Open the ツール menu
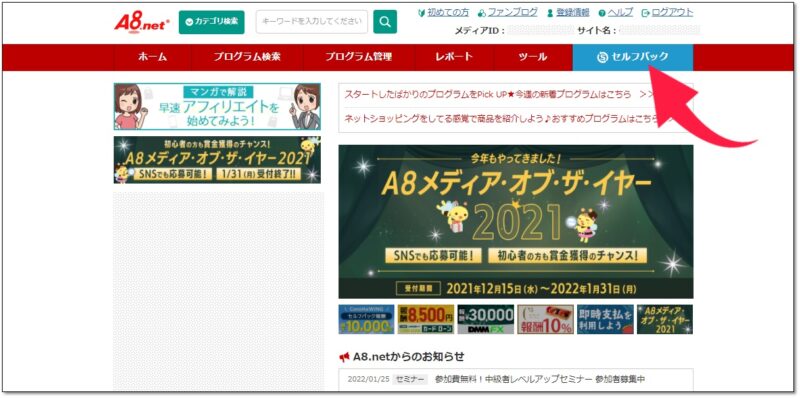This screenshot has height=398, width=800. (x=533, y=57)
